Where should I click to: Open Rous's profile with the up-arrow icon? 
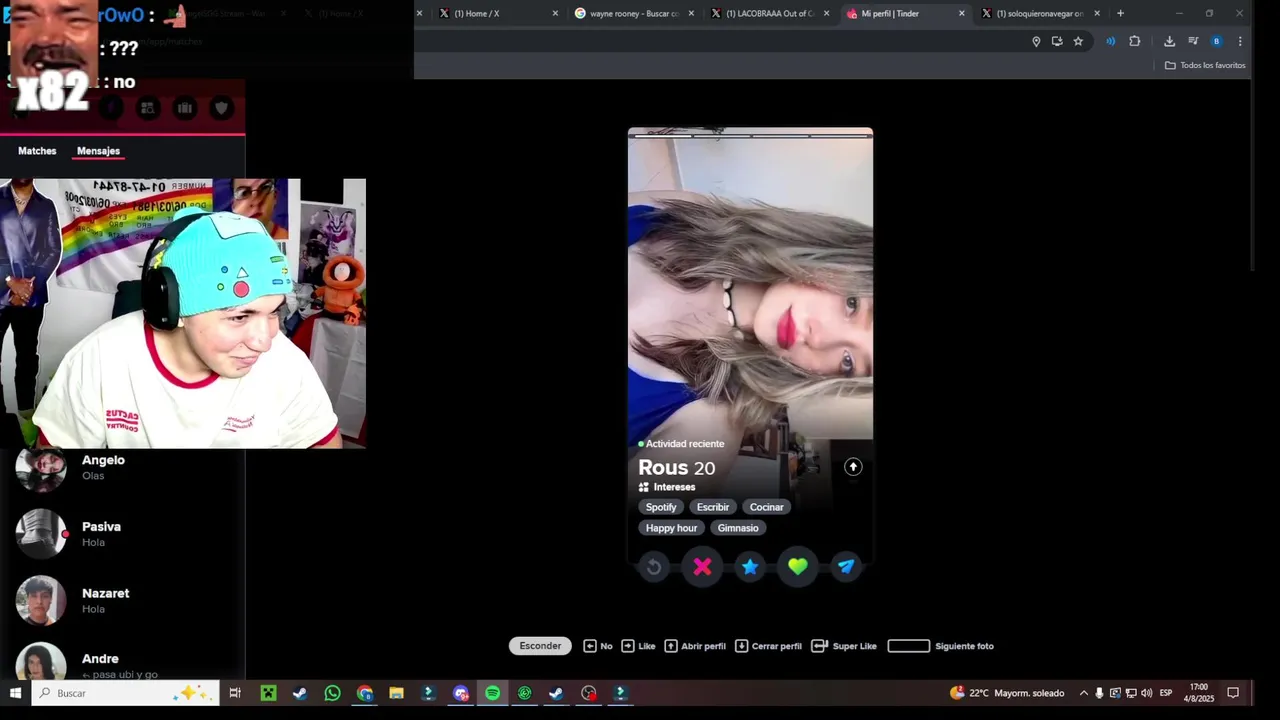tap(853, 467)
